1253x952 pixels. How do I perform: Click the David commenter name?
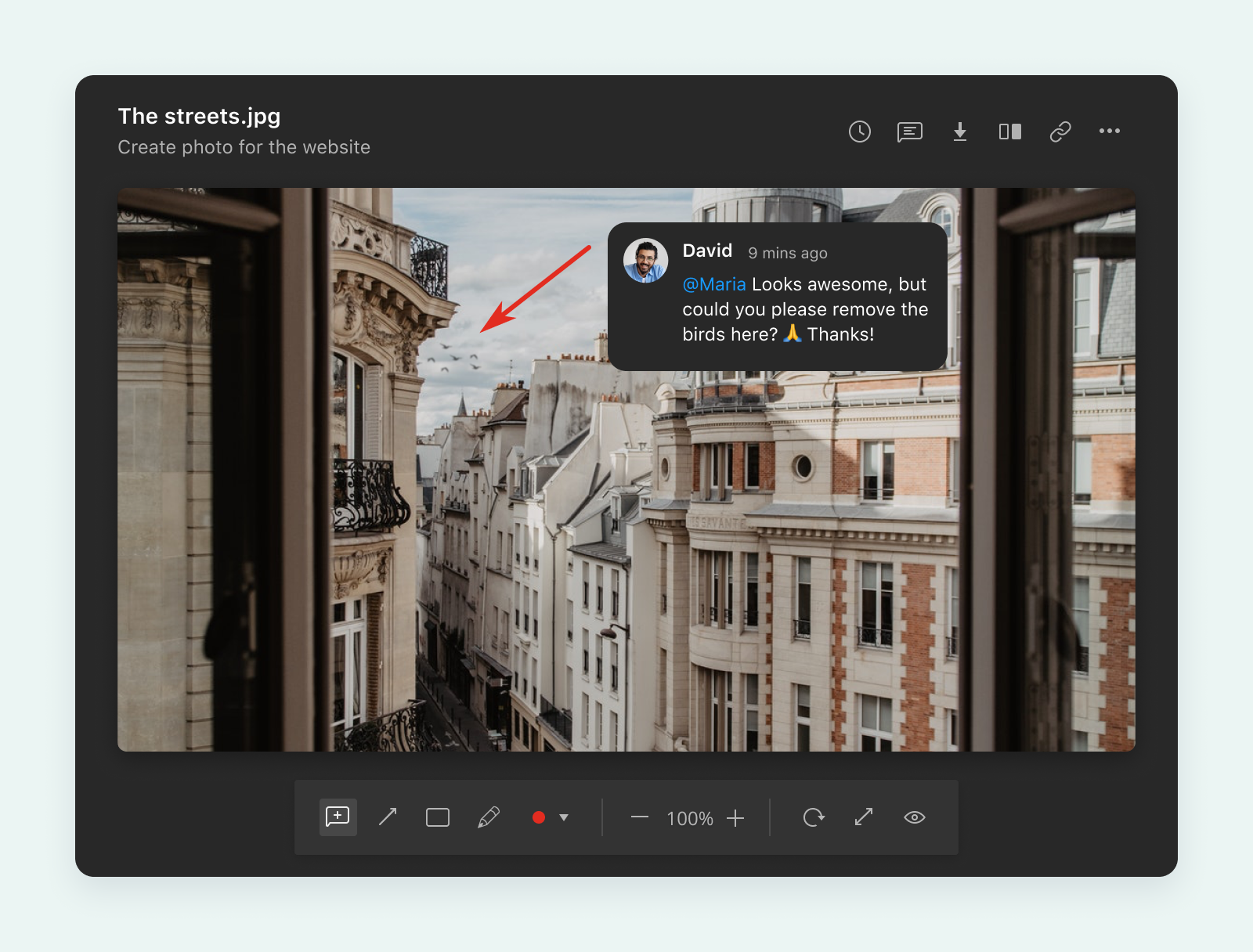[707, 251]
